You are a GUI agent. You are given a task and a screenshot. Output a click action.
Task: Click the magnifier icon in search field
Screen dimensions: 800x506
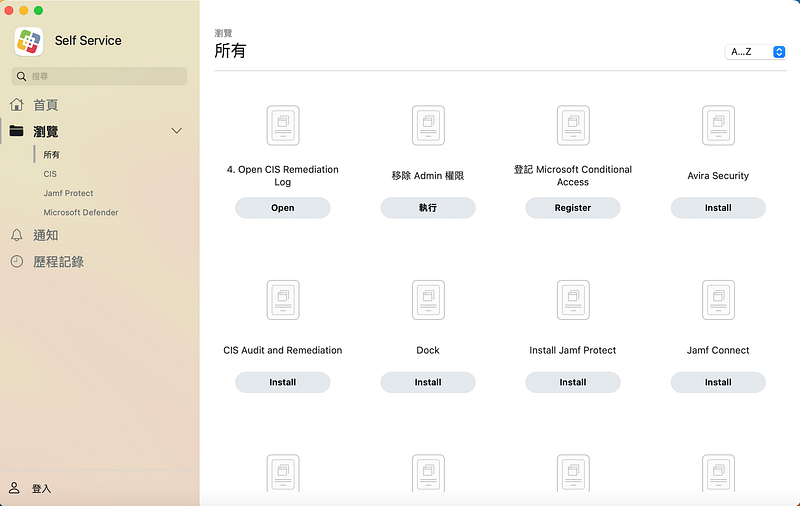(21, 77)
